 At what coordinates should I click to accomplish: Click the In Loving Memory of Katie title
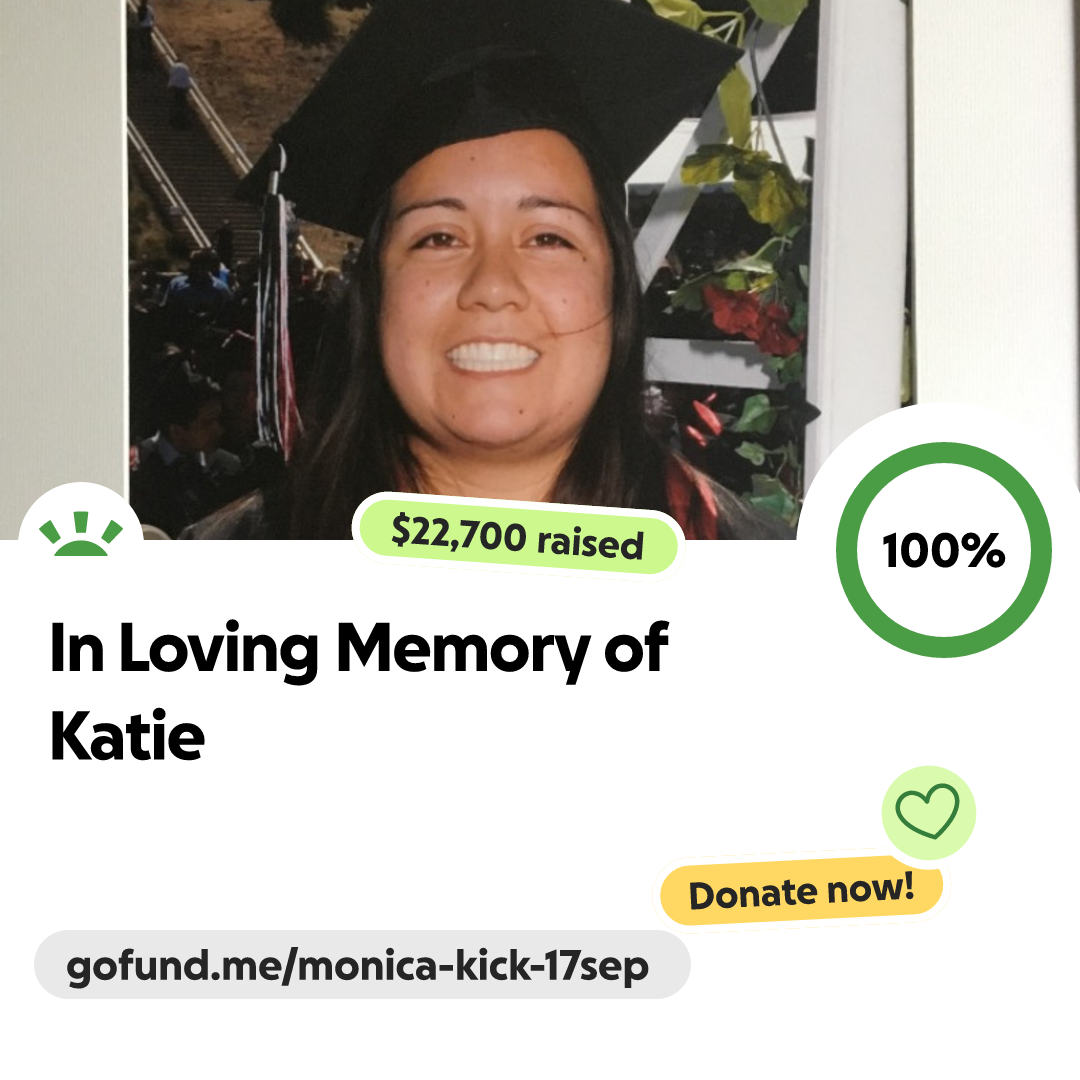tap(359, 690)
